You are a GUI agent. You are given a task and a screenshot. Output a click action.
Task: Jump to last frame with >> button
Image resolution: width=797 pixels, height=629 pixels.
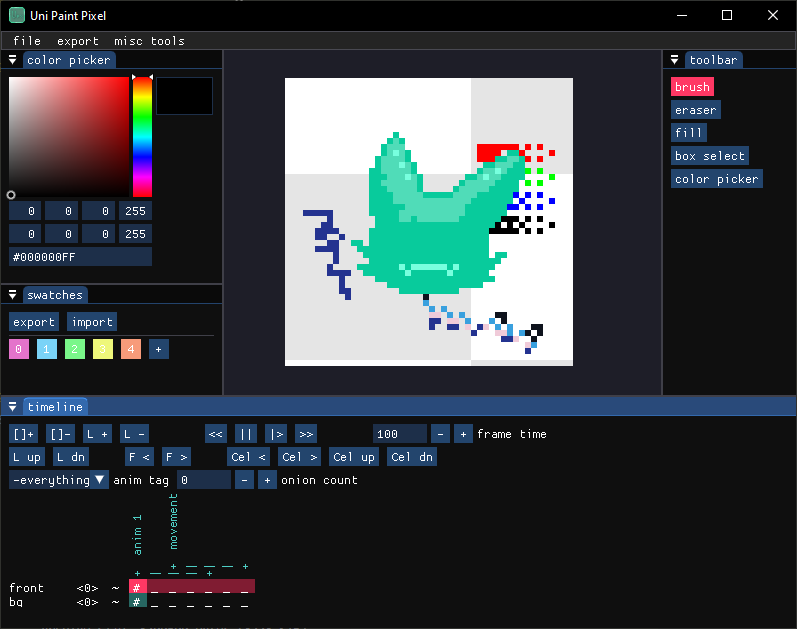306,434
